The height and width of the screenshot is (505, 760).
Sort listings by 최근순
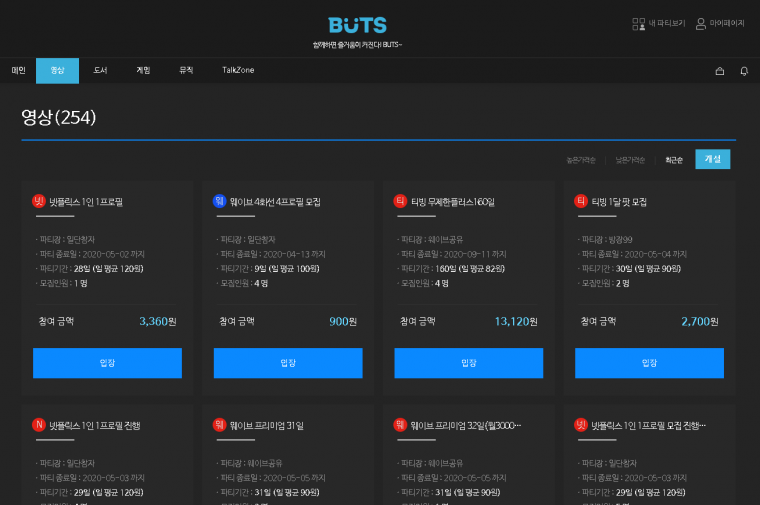pyautogui.click(x=674, y=160)
